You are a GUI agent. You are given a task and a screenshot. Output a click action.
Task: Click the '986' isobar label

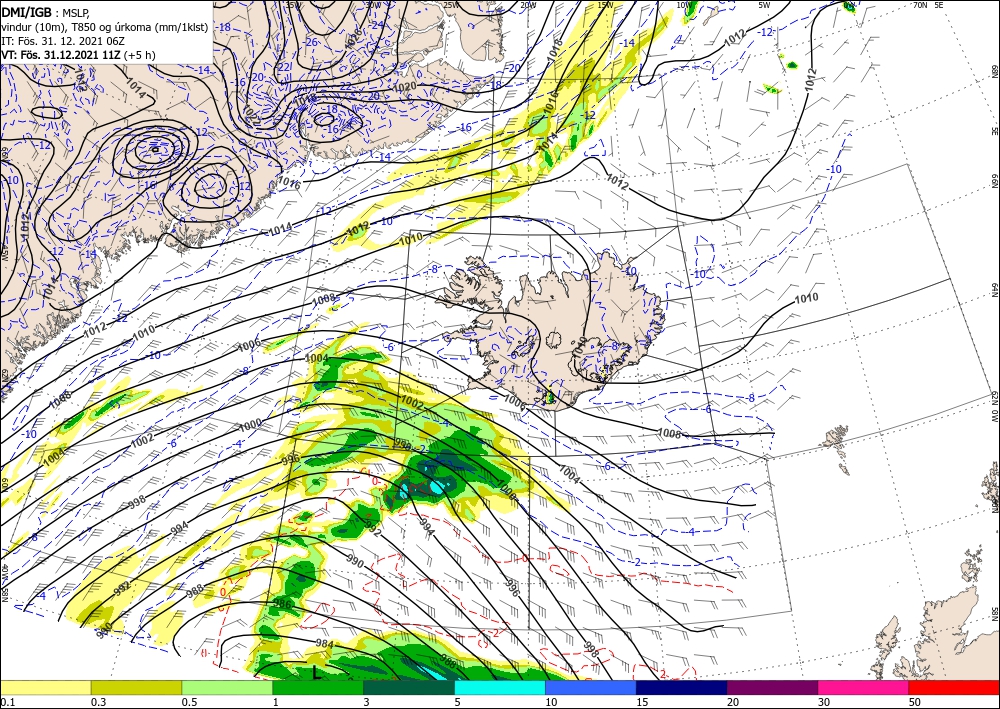coord(283,603)
